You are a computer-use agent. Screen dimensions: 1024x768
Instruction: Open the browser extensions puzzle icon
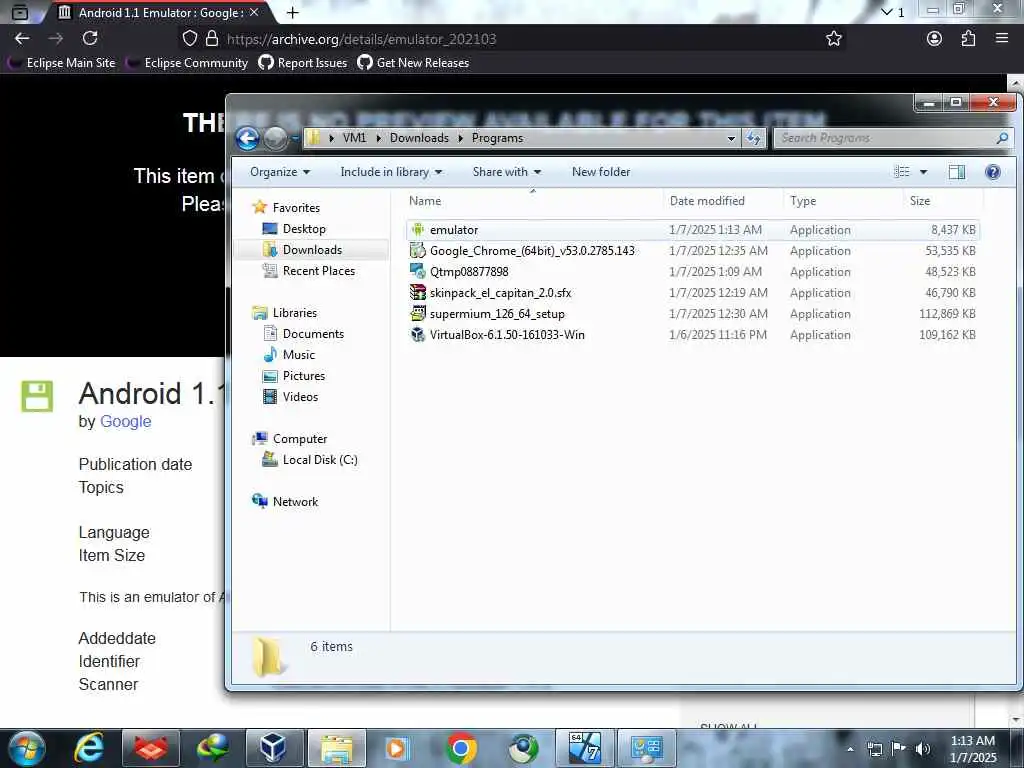pos(968,39)
